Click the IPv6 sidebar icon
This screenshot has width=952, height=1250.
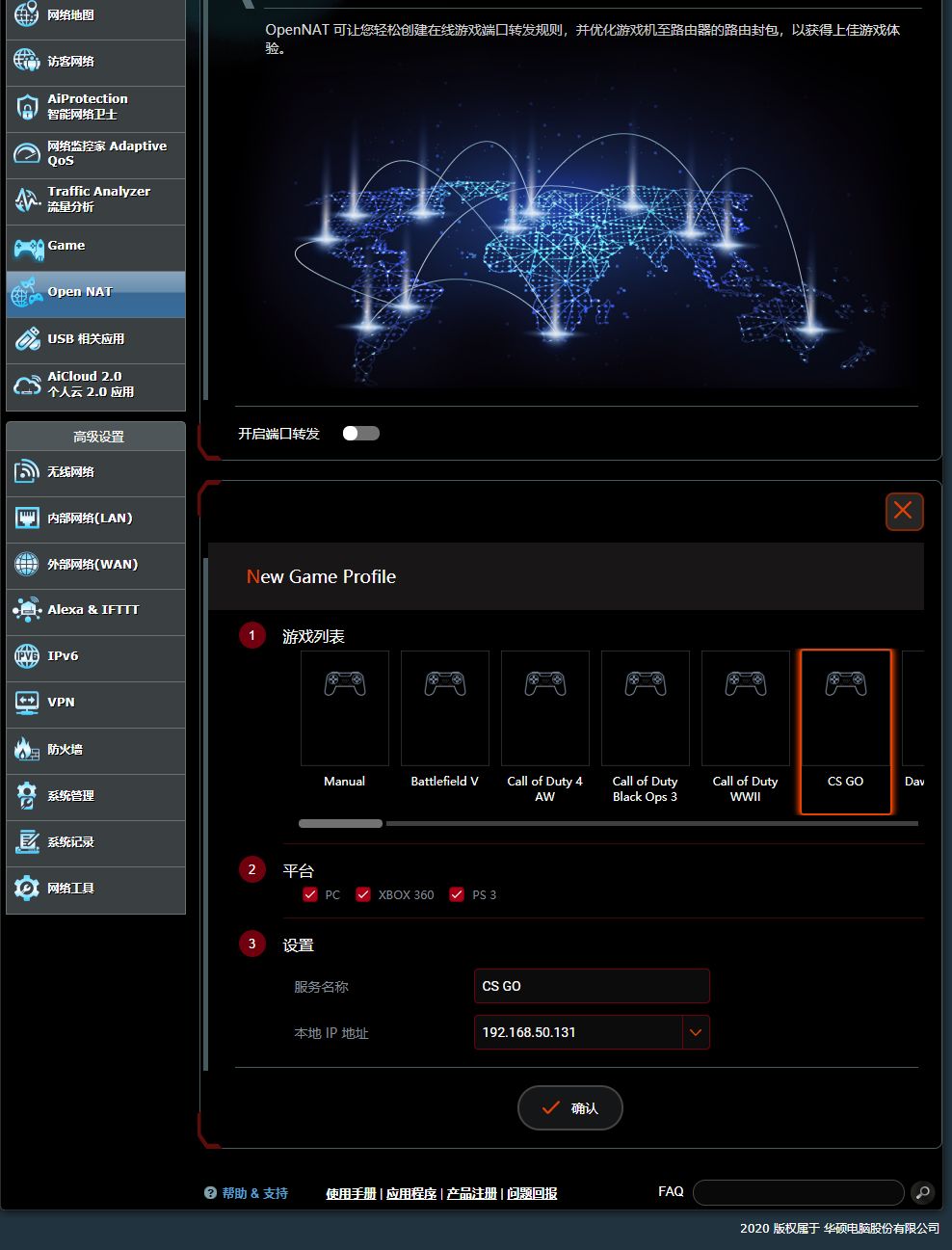tap(27, 656)
